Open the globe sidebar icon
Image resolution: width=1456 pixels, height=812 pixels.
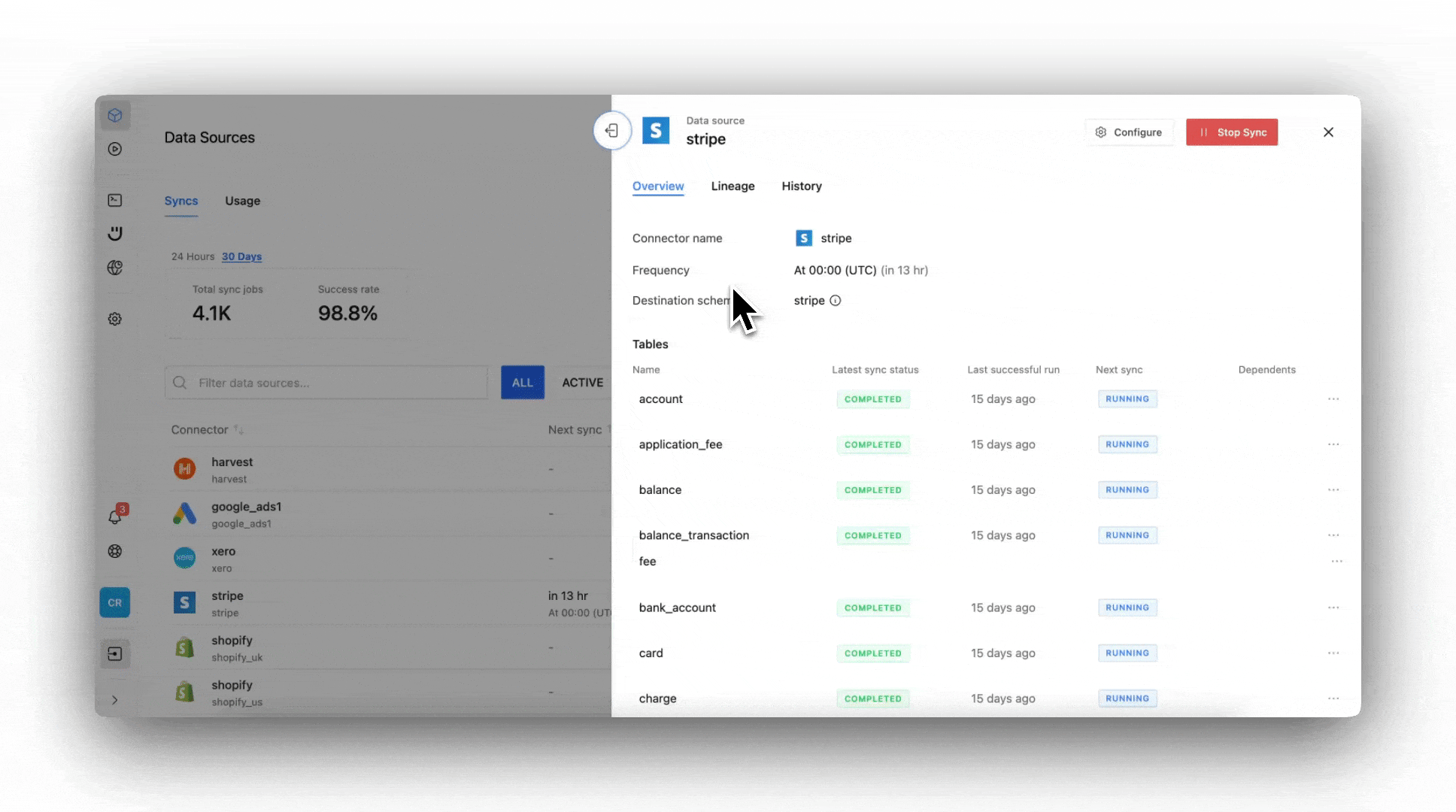[x=115, y=268]
